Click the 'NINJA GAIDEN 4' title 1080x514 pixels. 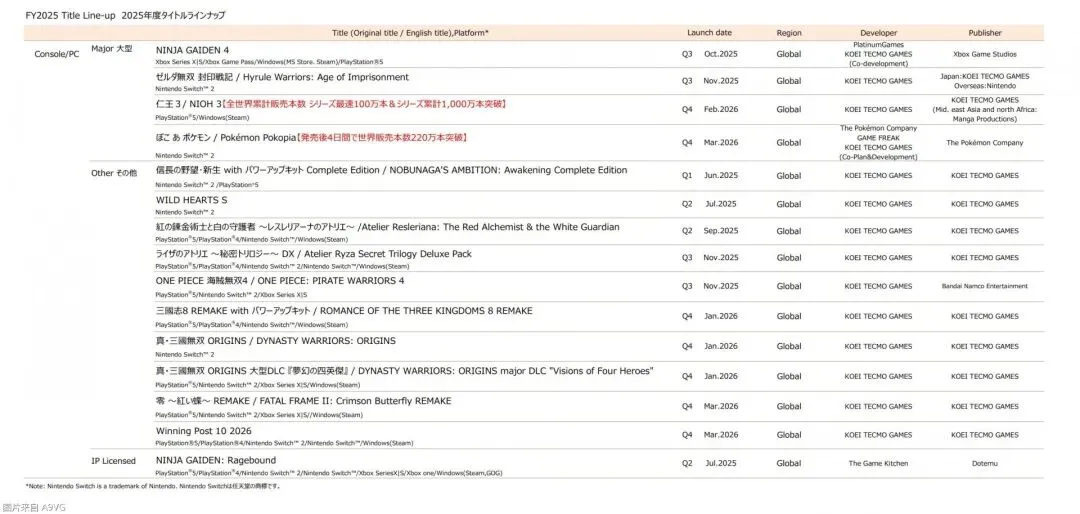point(192,50)
